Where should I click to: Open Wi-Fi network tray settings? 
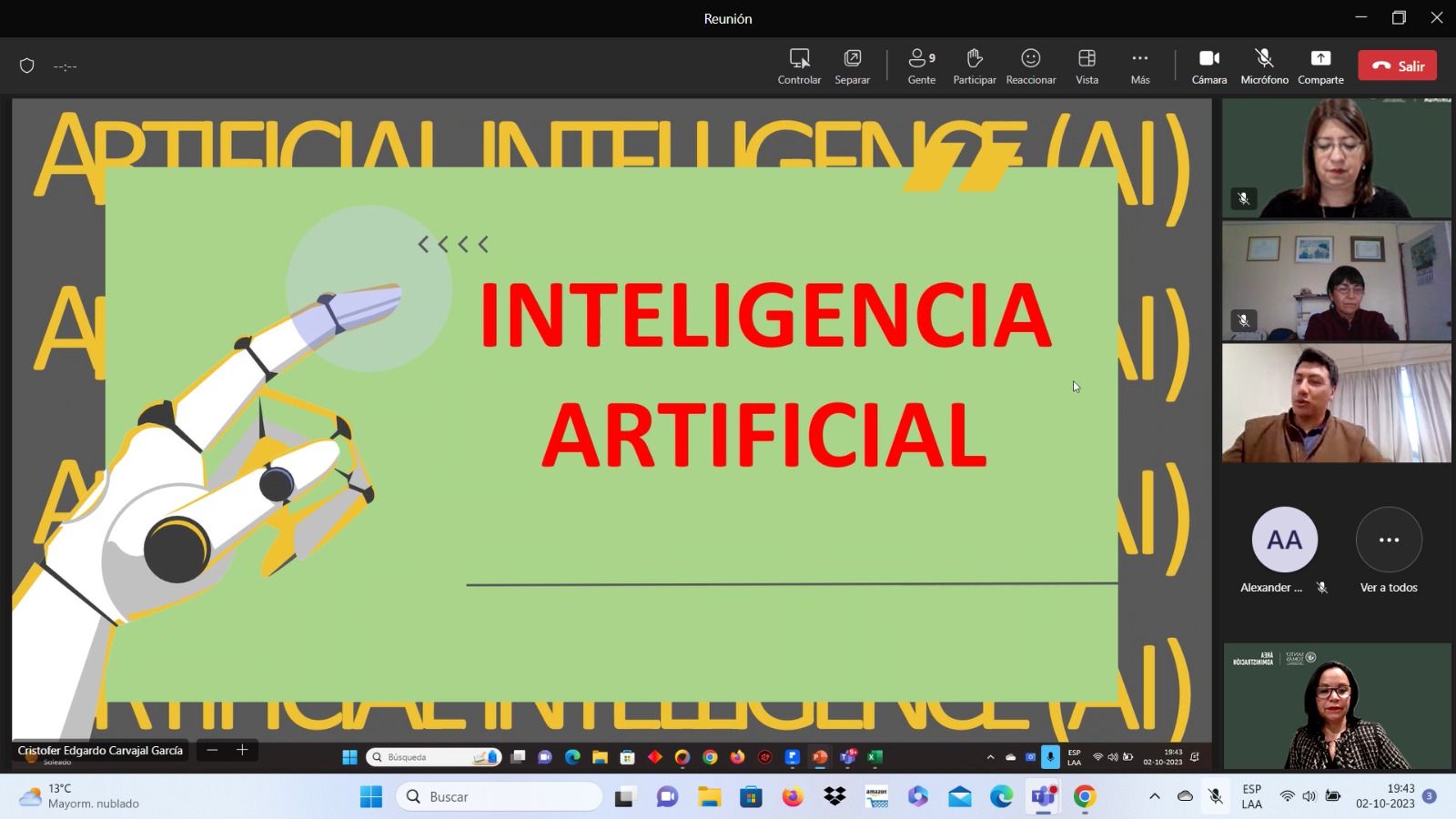(1287, 796)
